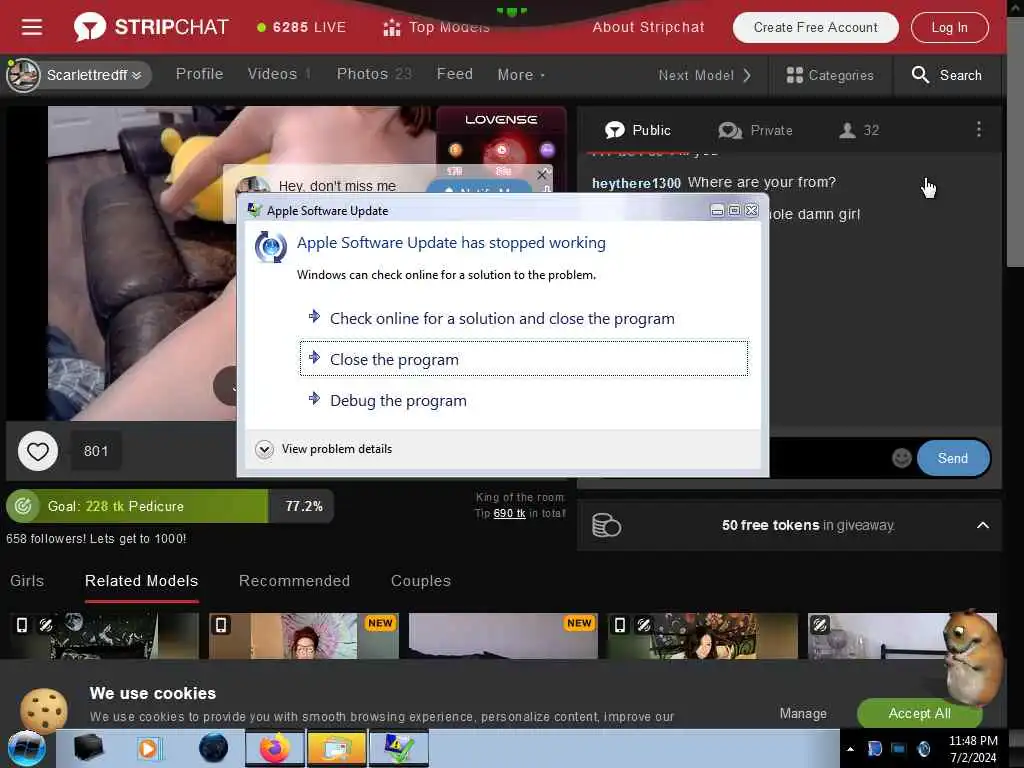Open the Videos tab
Screen dimensions: 1024x768
[279, 74]
